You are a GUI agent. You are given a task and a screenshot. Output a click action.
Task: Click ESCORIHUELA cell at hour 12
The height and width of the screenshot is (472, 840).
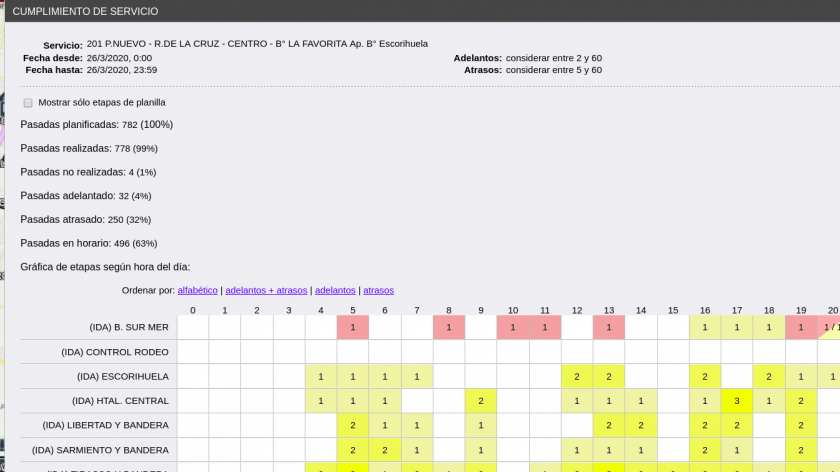[577, 377]
